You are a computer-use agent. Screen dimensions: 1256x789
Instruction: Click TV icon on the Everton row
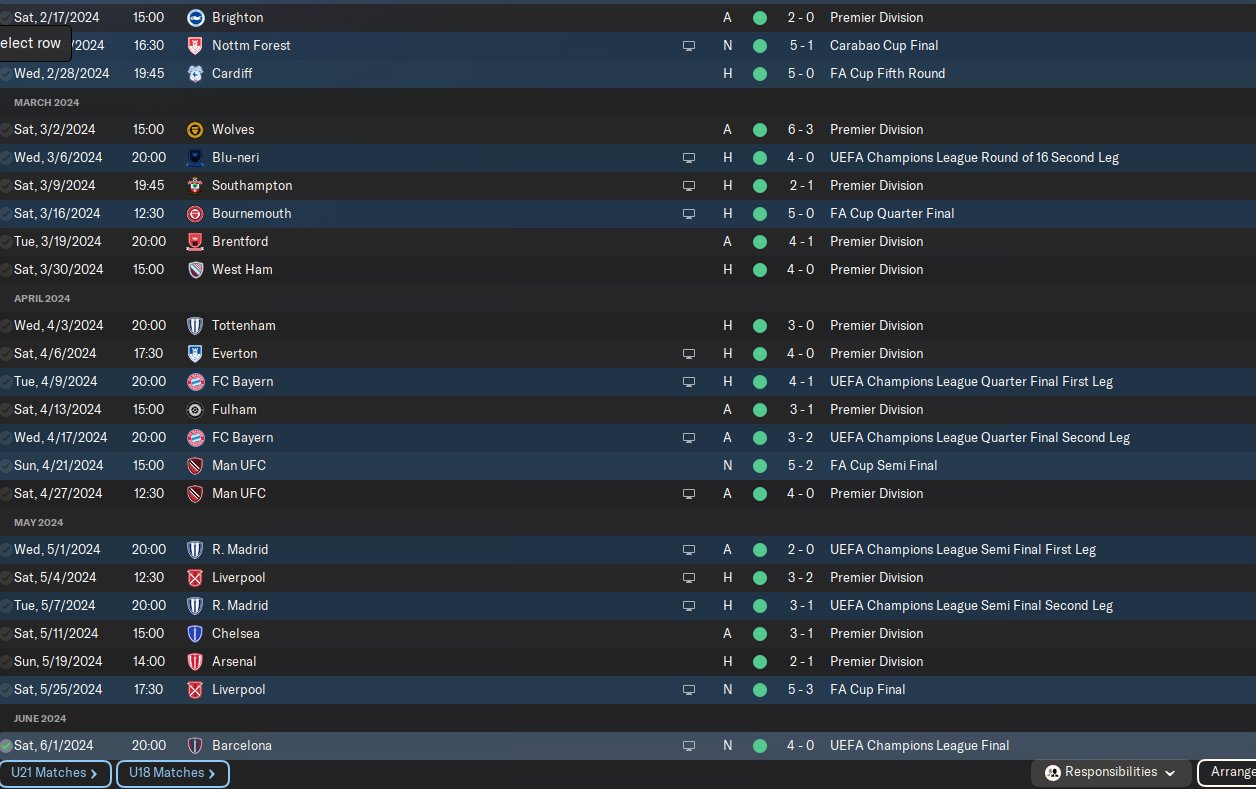pos(688,354)
